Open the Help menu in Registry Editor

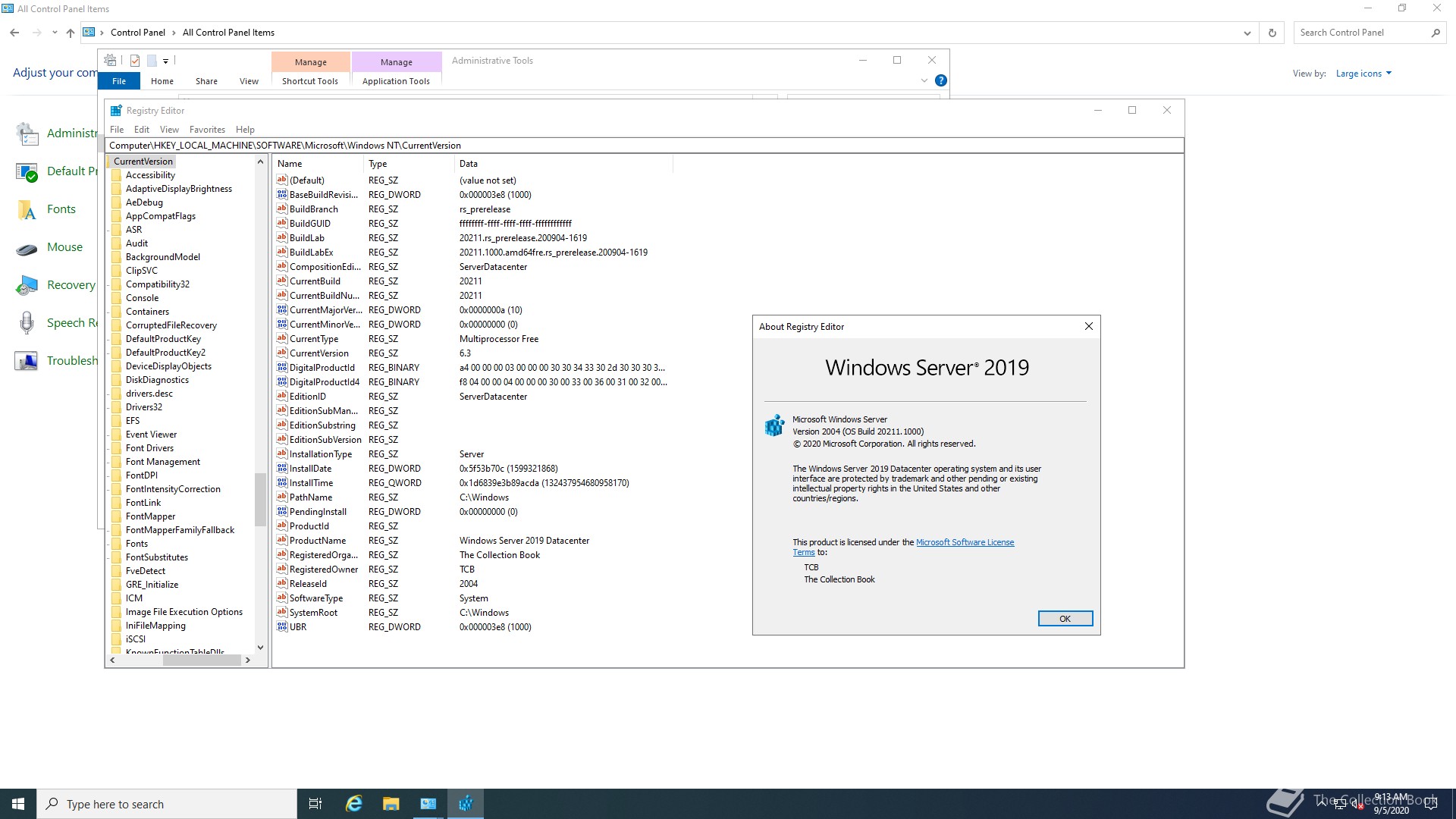pyautogui.click(x=245, y=130)
